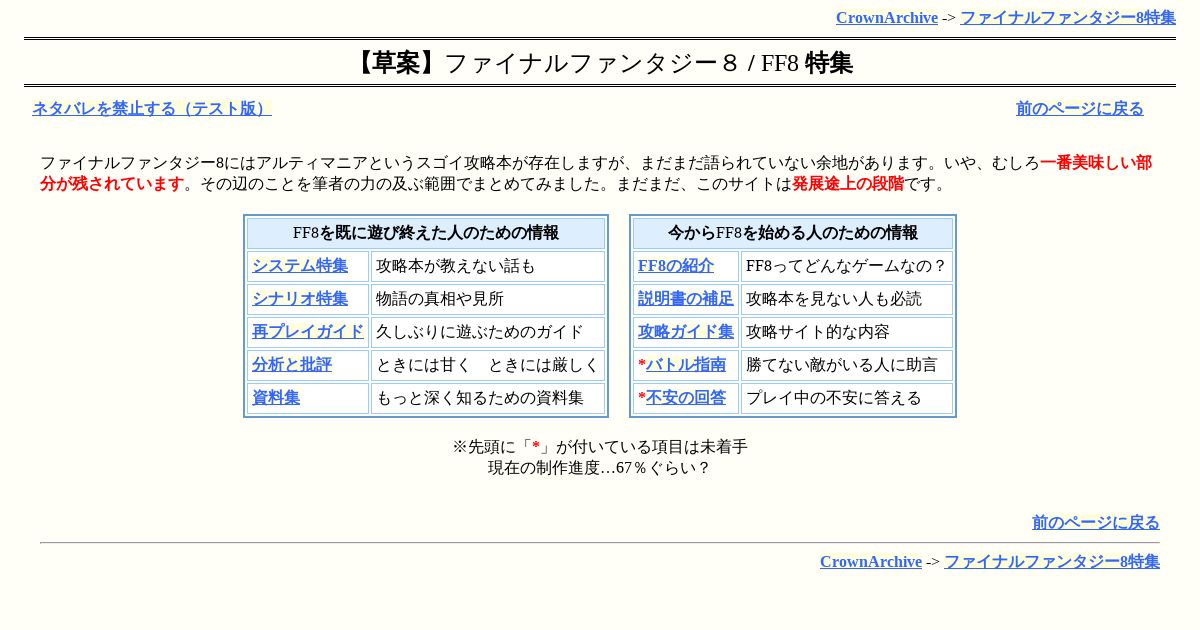Click red text 発展途上の段階
Screen dimensions: 1200x630
pyautogui.click(x=848, y=184)
